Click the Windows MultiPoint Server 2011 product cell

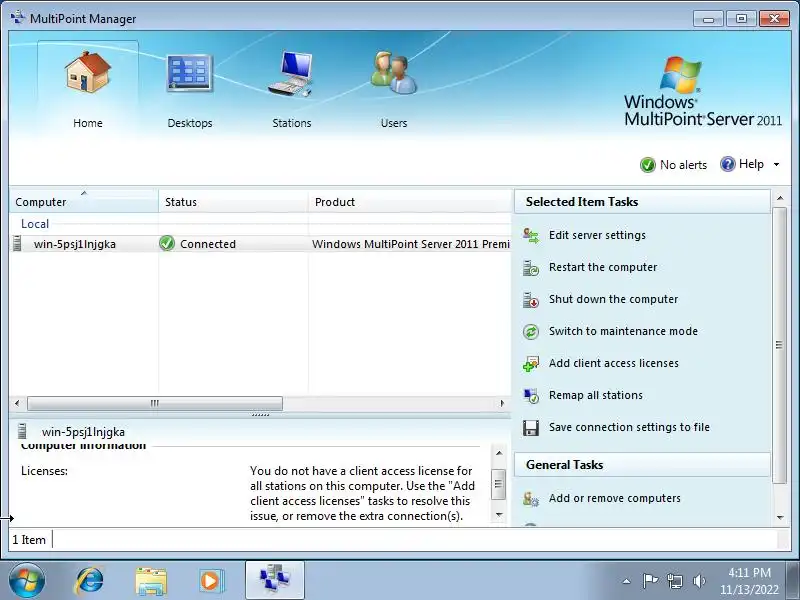[411, 244]
